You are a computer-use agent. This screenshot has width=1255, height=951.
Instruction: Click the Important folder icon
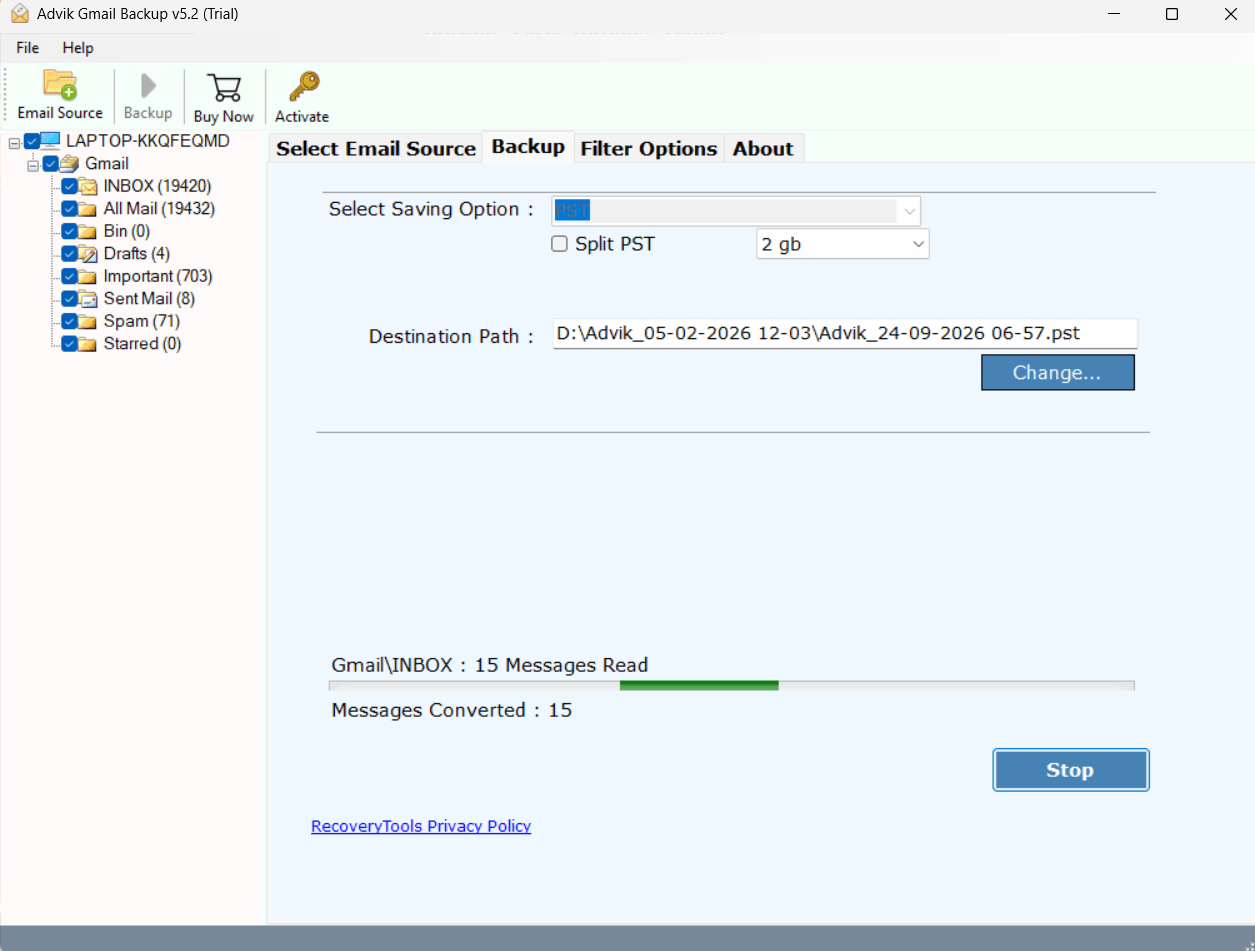pyautogui.click(x=89, y=276)
